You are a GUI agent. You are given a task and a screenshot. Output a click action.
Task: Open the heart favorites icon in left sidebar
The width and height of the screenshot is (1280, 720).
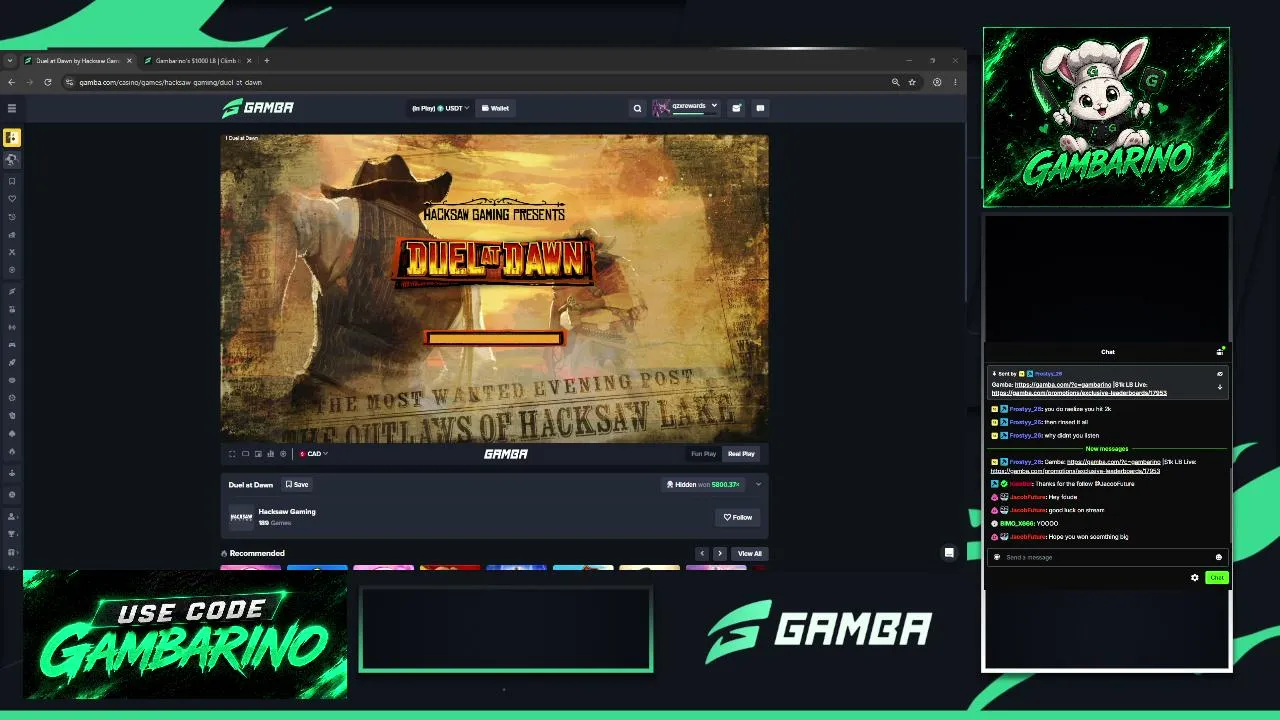(x=12, y=199)
